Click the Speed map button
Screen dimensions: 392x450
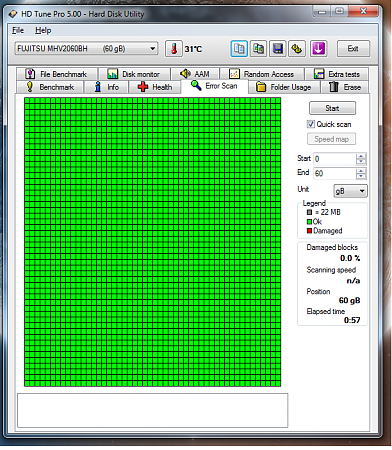[331, 139]
